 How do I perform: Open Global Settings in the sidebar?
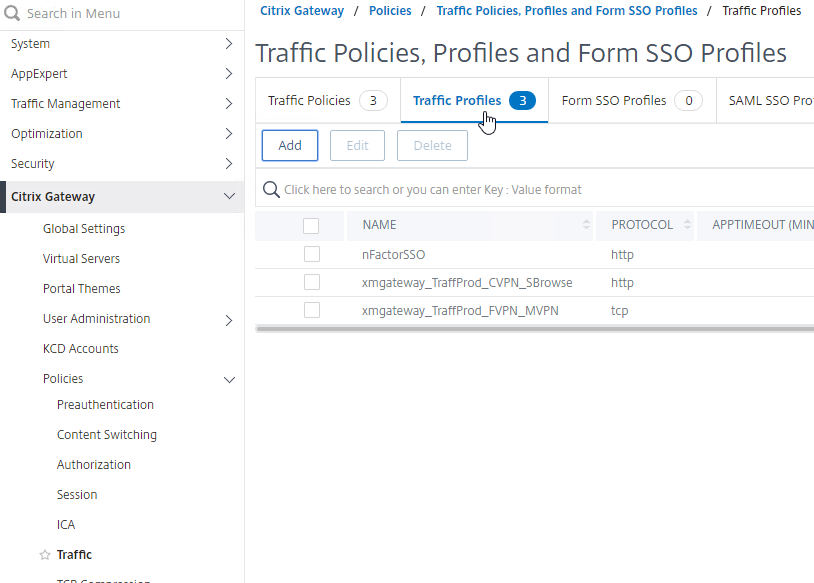pyautogui.click(x=84, y=229)
